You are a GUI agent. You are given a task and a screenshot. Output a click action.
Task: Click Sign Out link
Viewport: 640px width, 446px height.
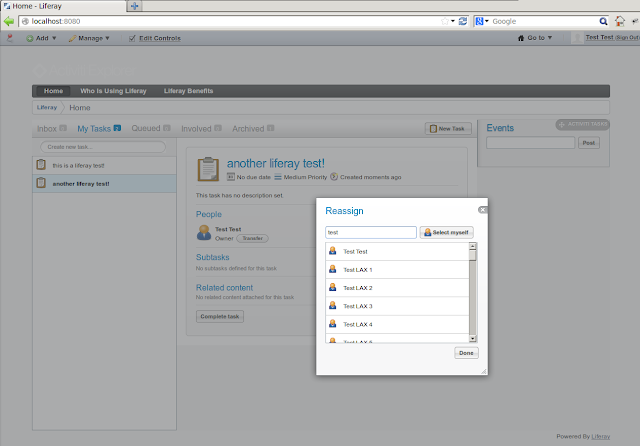point(627,38)
